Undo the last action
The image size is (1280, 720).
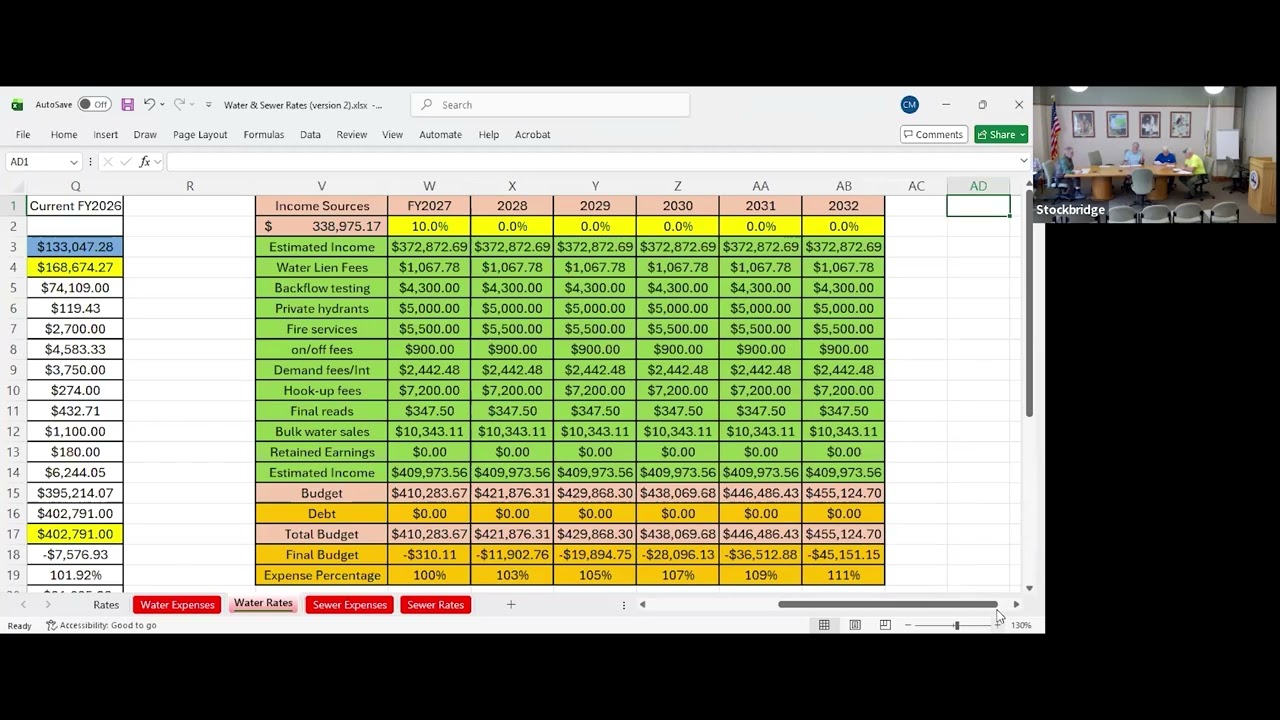(x=149, y=105)
